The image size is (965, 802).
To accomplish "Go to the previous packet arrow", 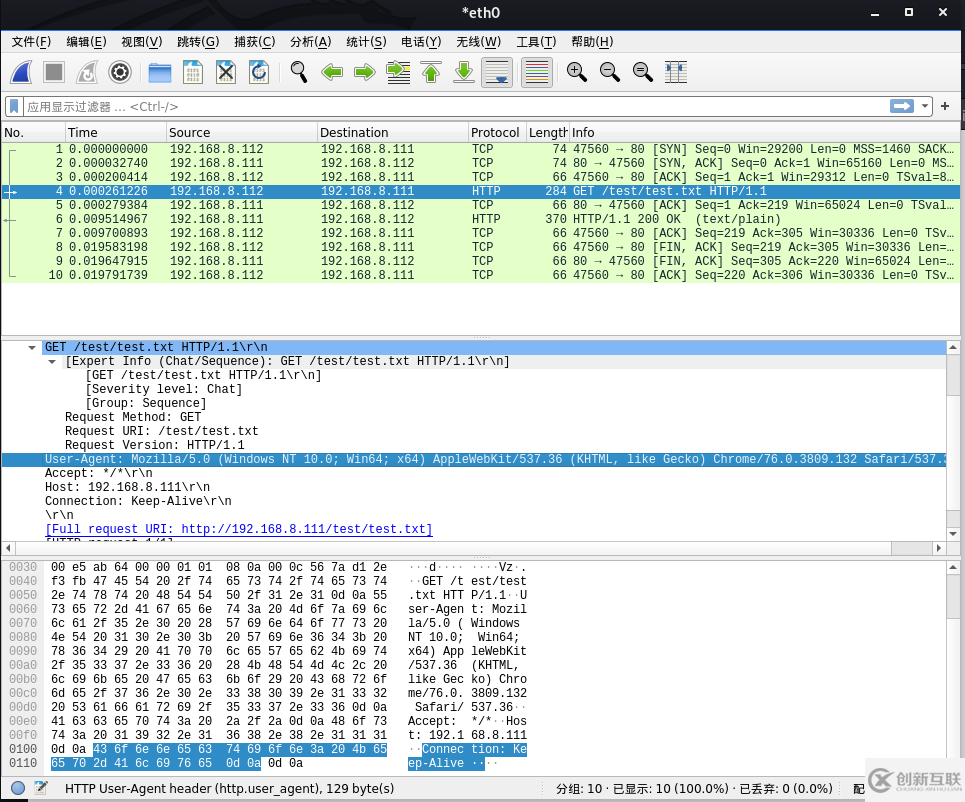I will (331, 72).
